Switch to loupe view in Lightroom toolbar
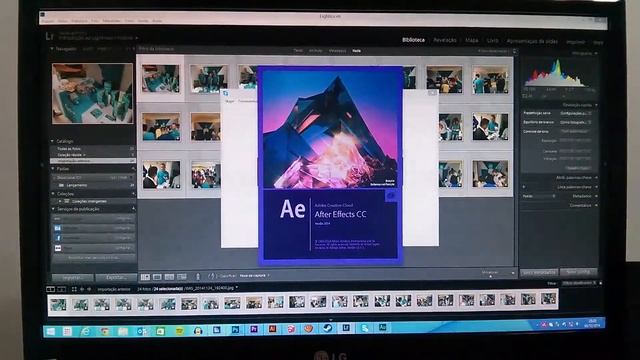The image size is (640, 360). click(x=157, y=277)
